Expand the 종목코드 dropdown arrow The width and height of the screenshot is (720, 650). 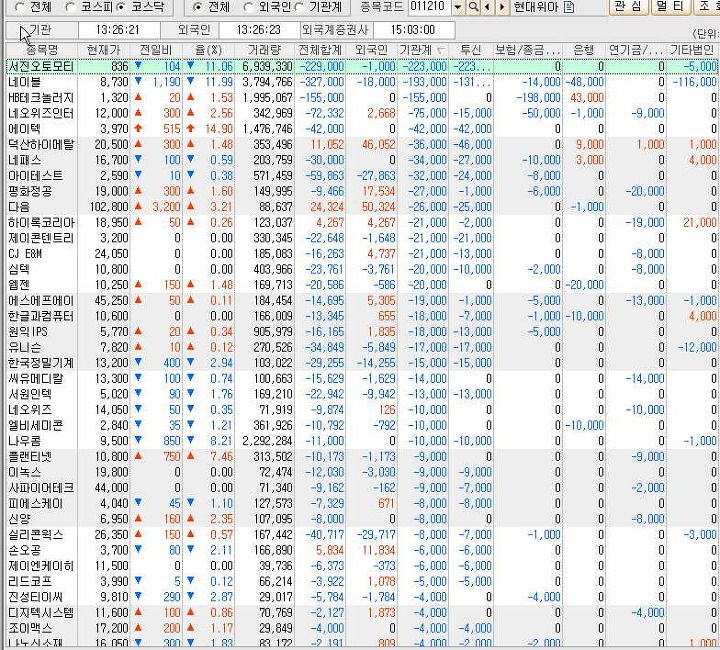click(458, 7)
